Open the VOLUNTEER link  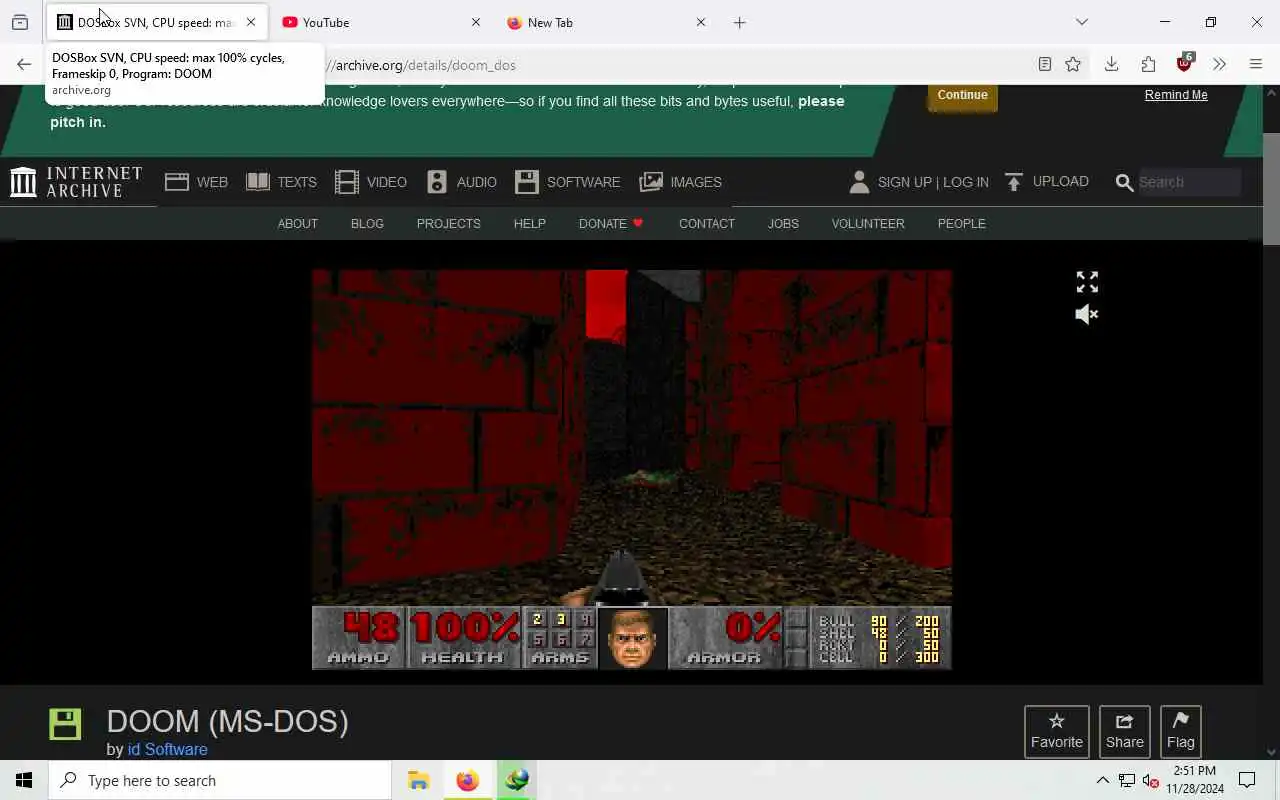point(868,223)
